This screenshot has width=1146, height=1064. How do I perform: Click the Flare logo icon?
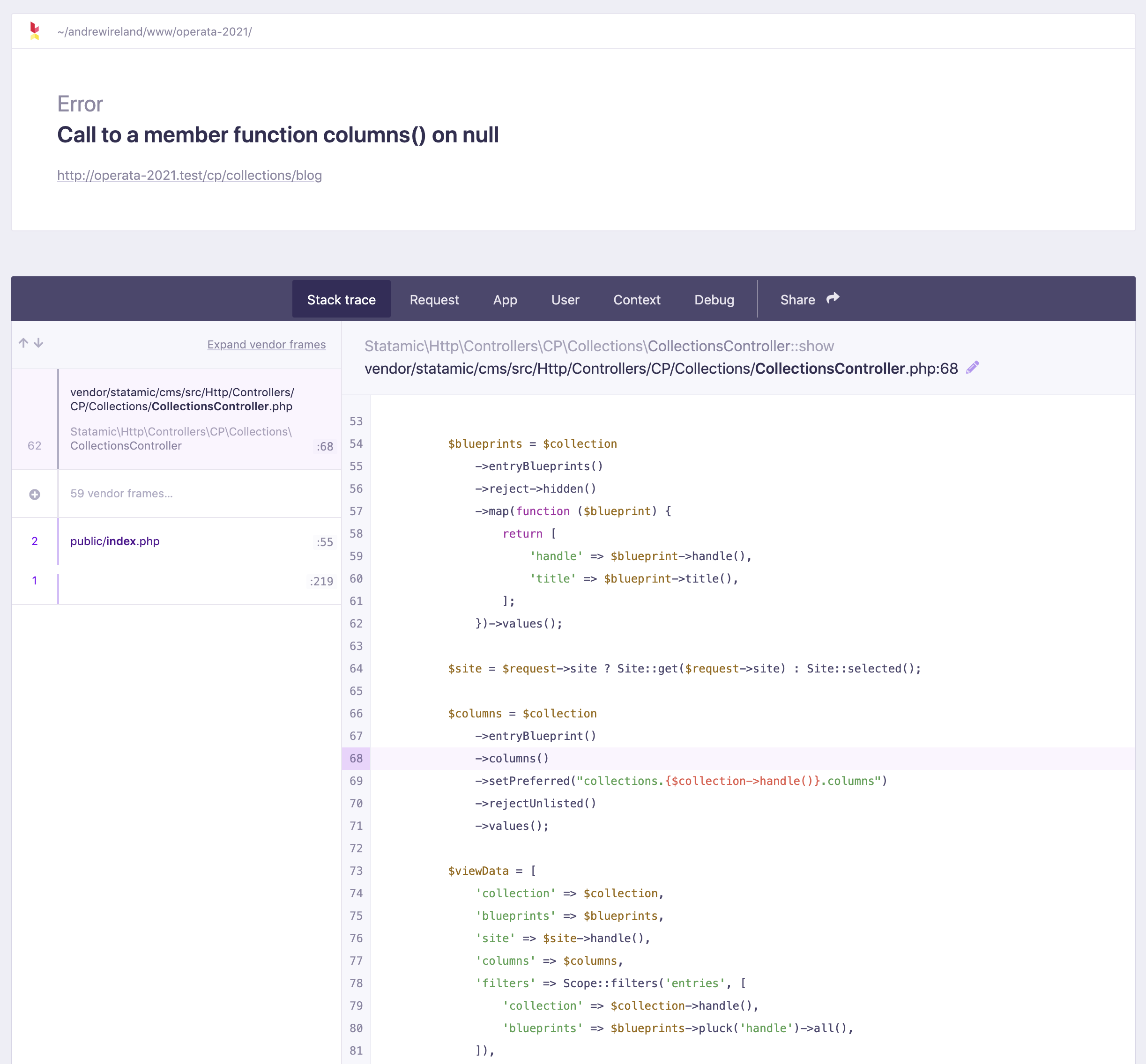pos(34,31)
